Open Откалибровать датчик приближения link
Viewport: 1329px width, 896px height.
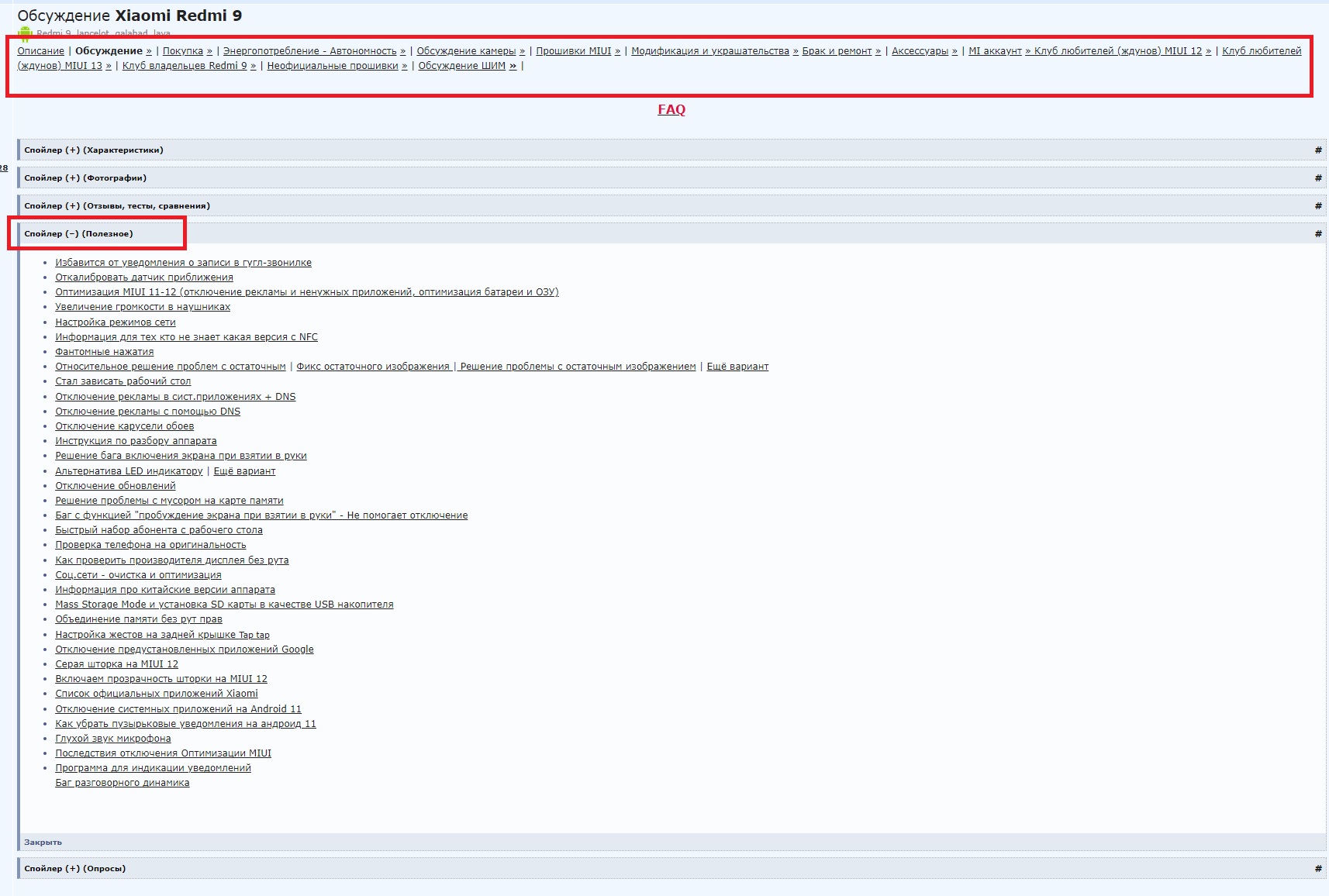pyautogui.click(x=144, y=277)
